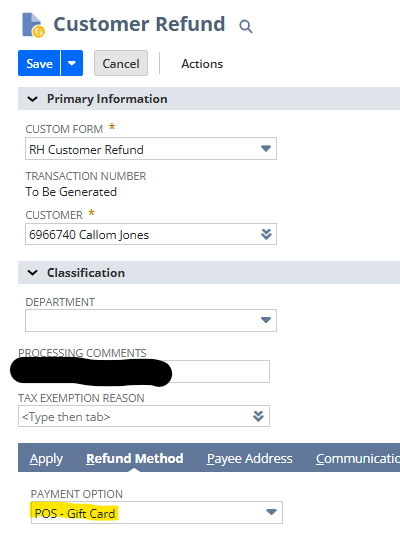Open the Save button dropdown arrow

72,63
